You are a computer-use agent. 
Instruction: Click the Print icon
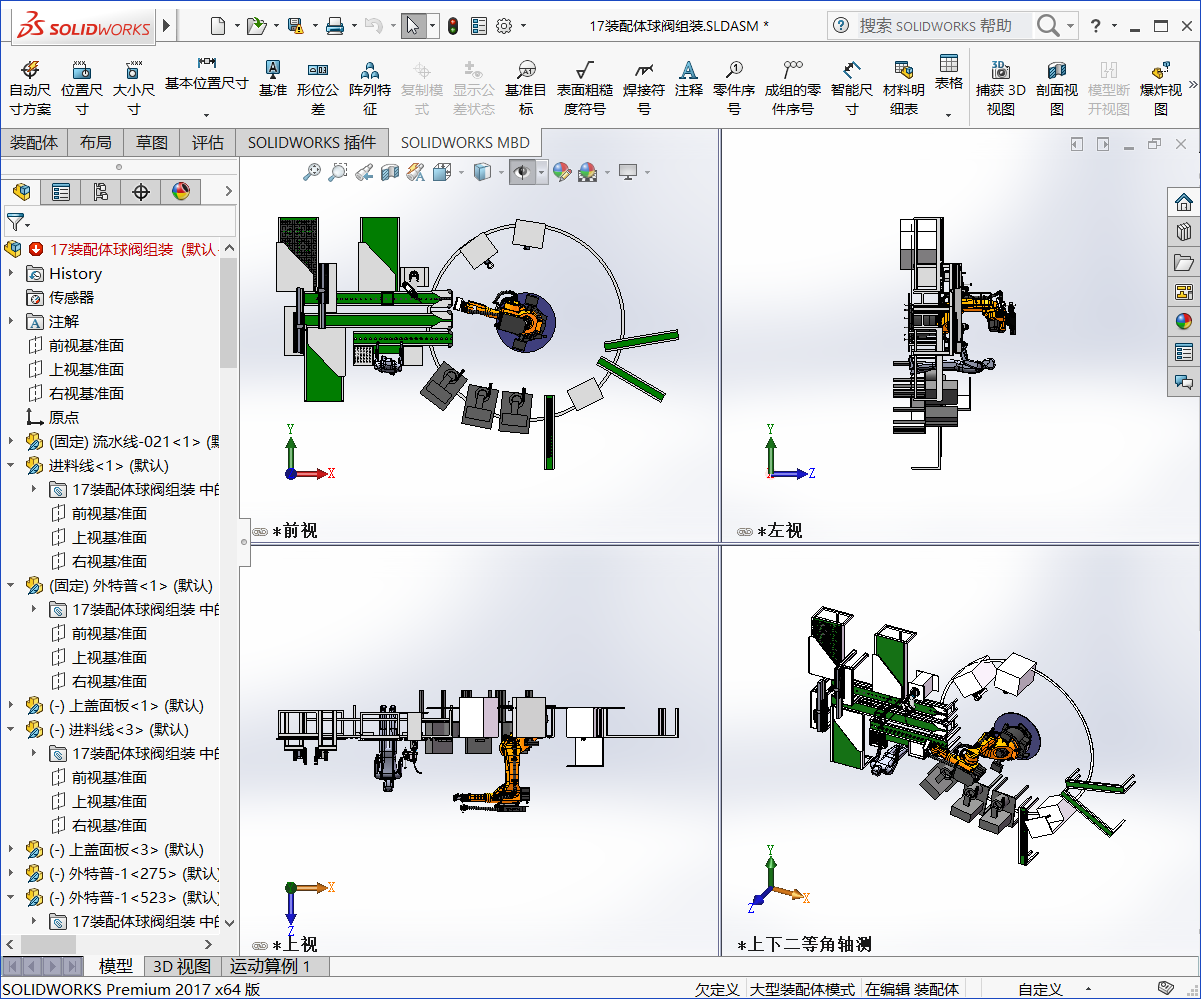tap(336, 25)
